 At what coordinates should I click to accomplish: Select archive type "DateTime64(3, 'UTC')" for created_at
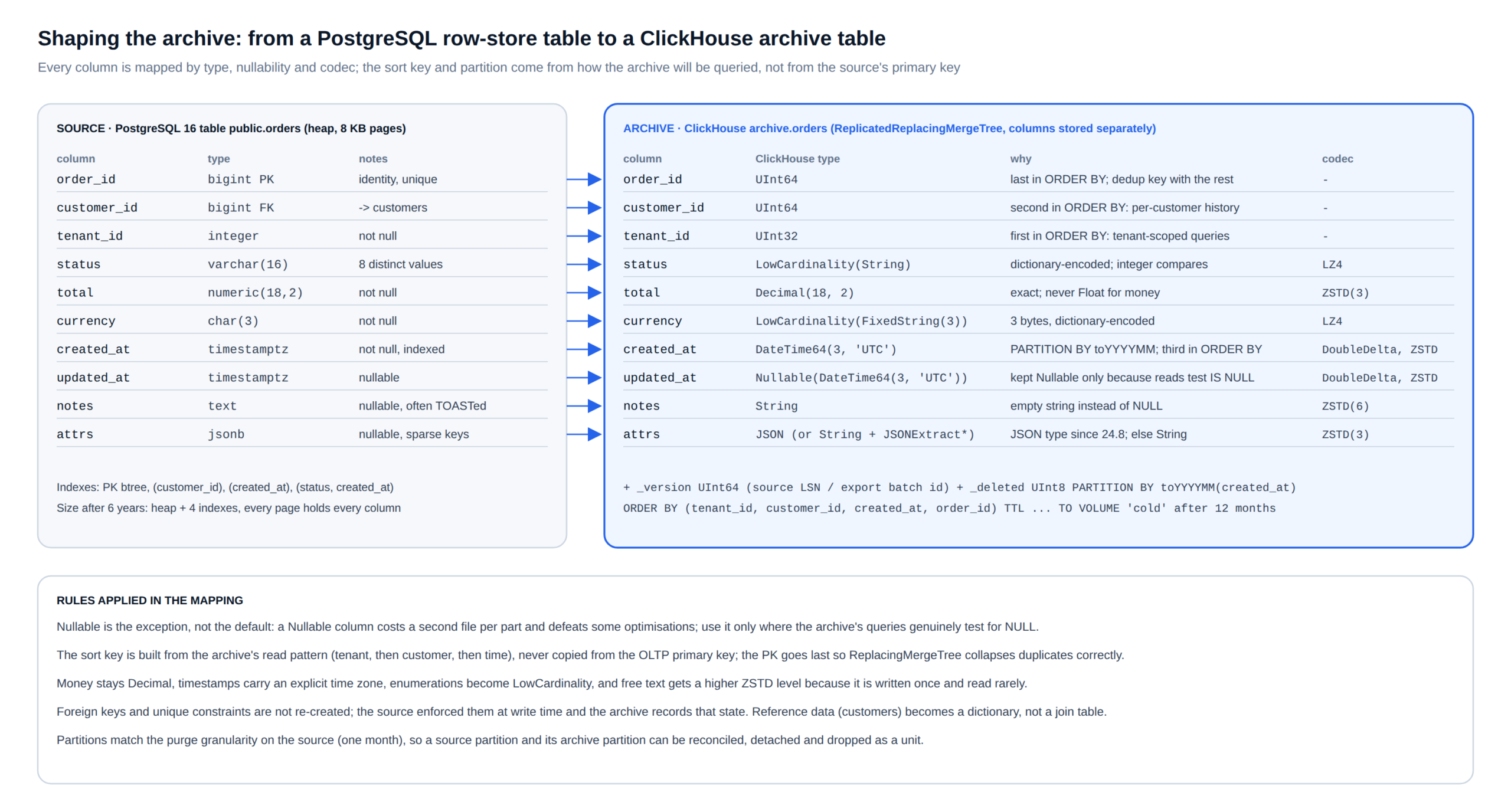[825, 349]
